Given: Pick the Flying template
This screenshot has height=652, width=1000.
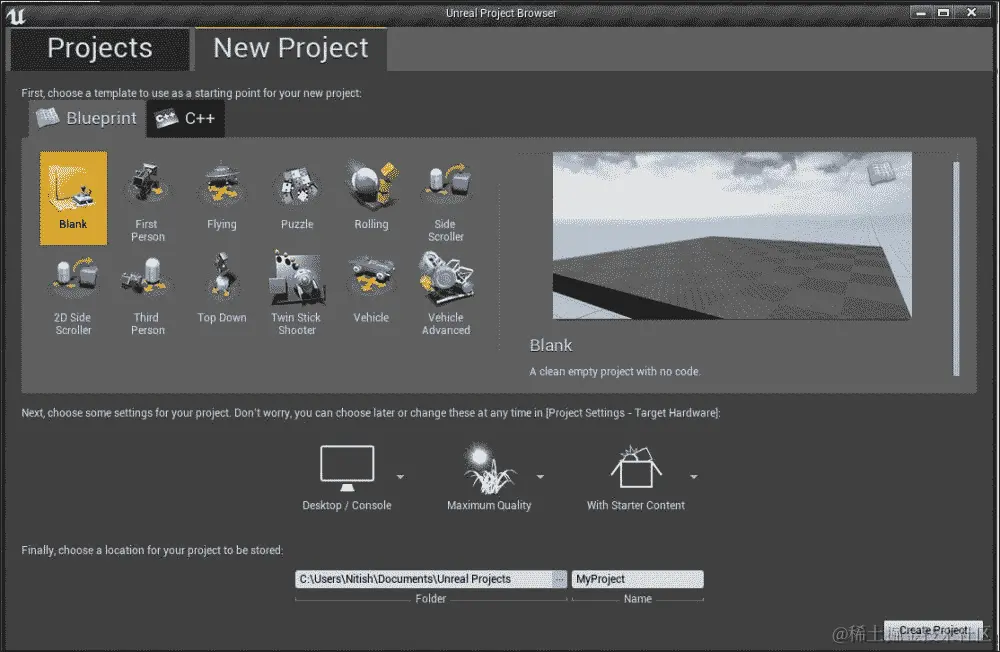Looking at the screenshot, I should (x=221, y=195).
